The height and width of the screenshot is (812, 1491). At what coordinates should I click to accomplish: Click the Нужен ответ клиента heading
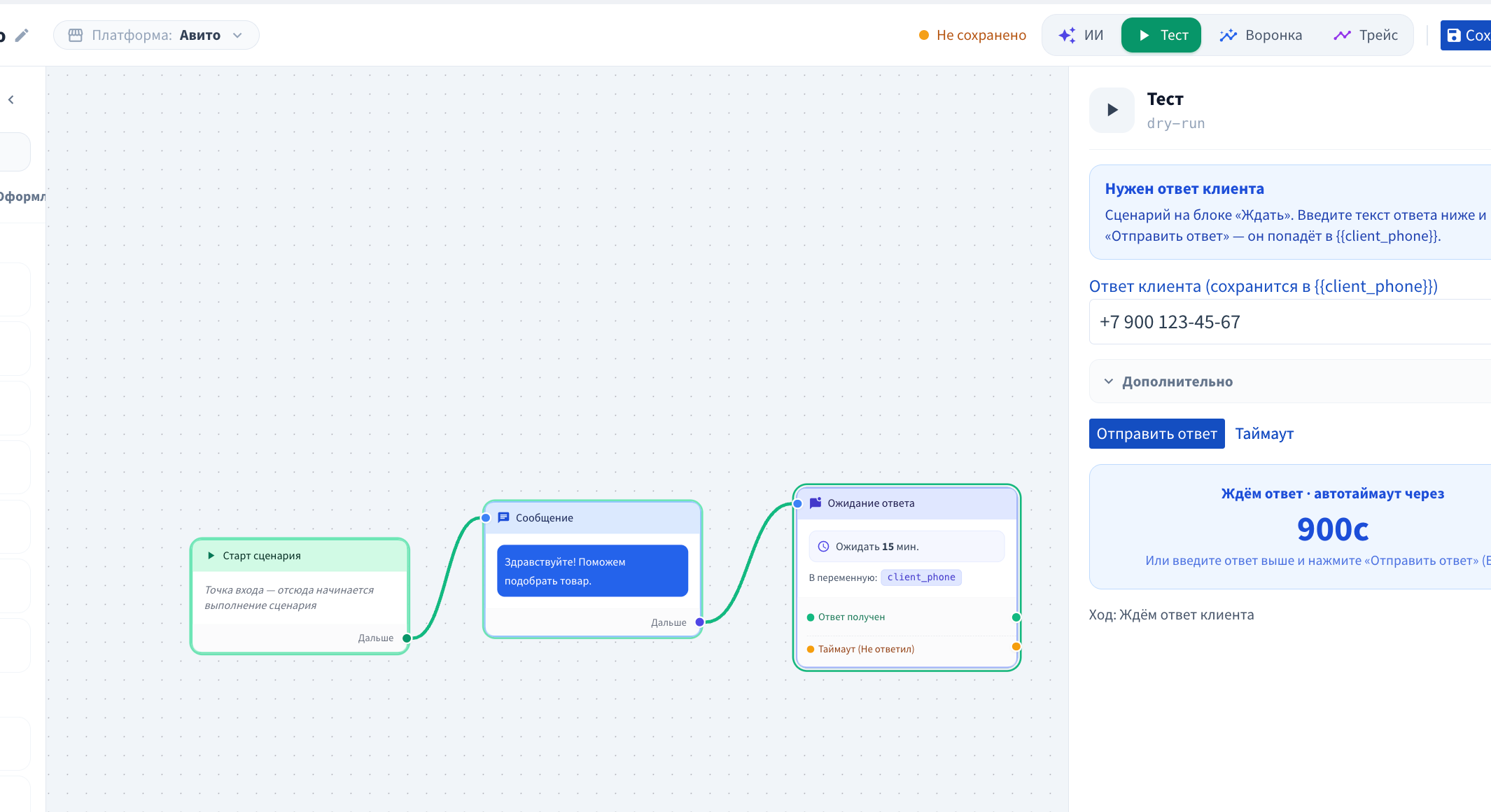point(1184,189)
